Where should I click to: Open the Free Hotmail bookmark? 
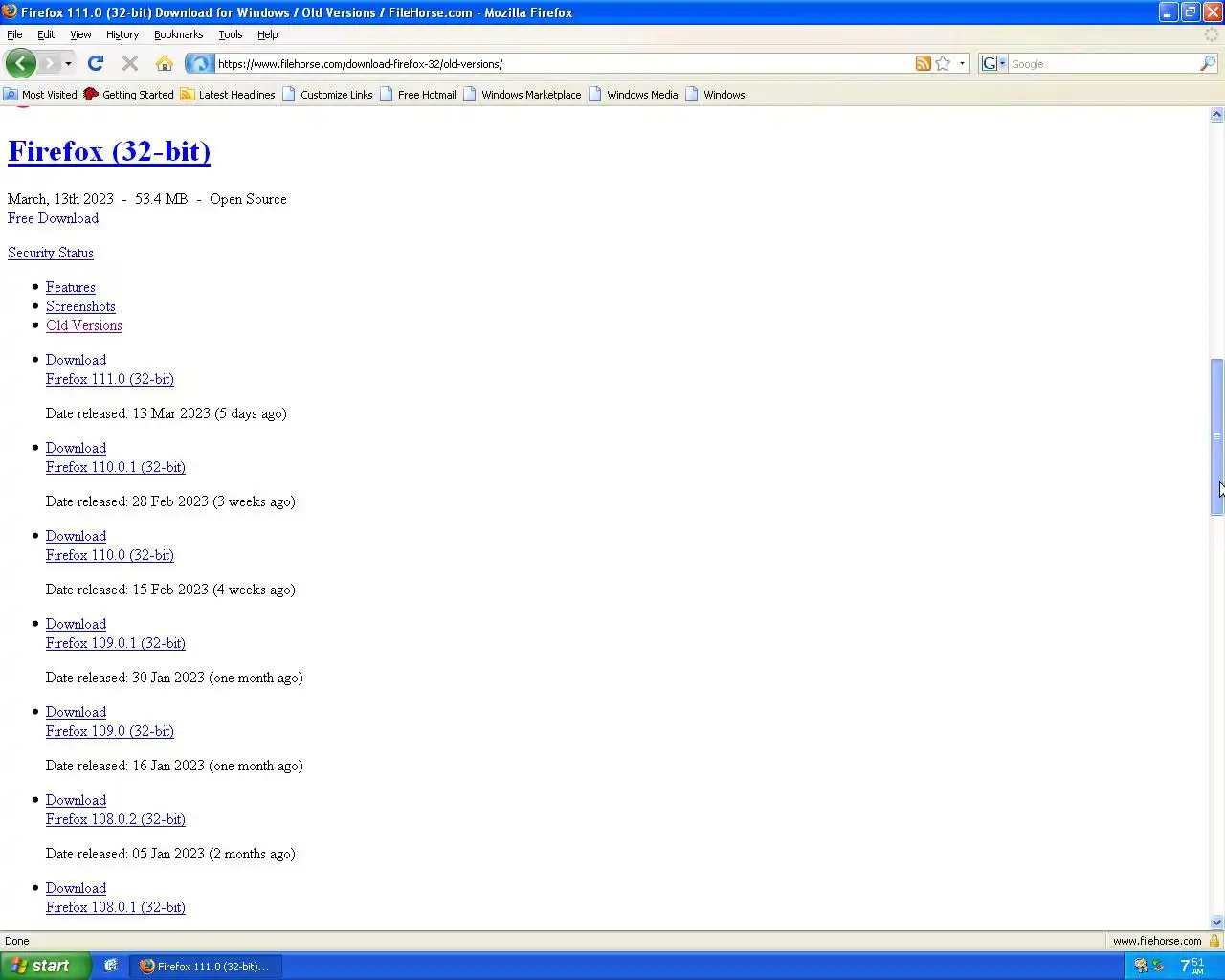click(418, 95)
